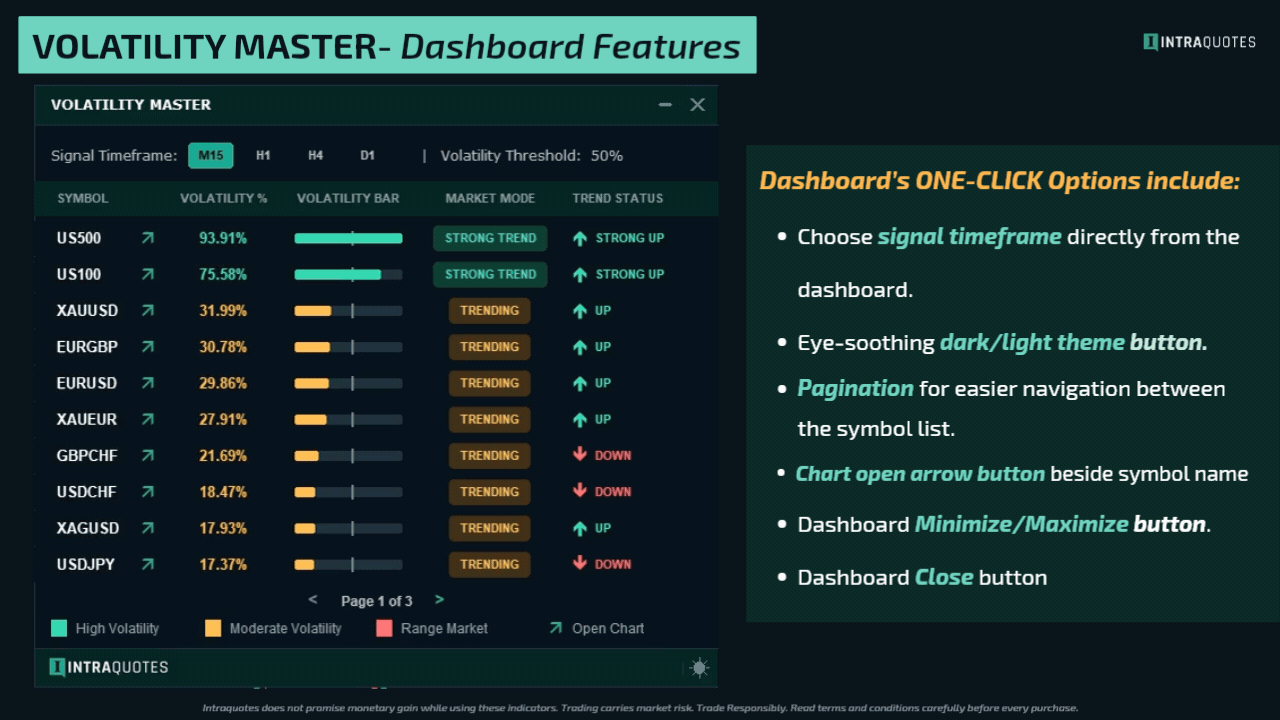The height and width of the screenshot is (720, 1280).
Task: Open the USDCHF chart arrow
Action: (148, 492)
